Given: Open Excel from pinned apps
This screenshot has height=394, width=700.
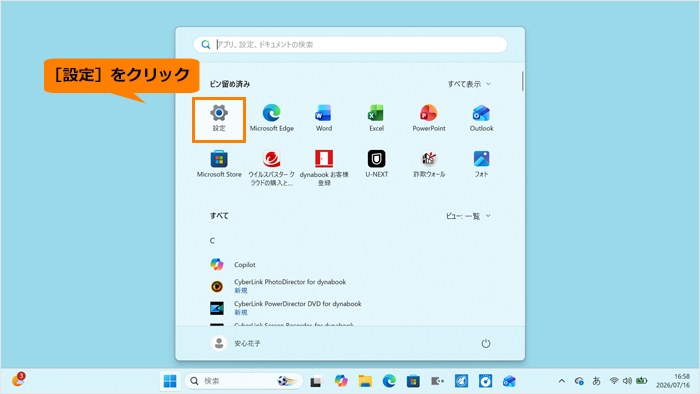Looking at the screenshot, I should point(376,119).
